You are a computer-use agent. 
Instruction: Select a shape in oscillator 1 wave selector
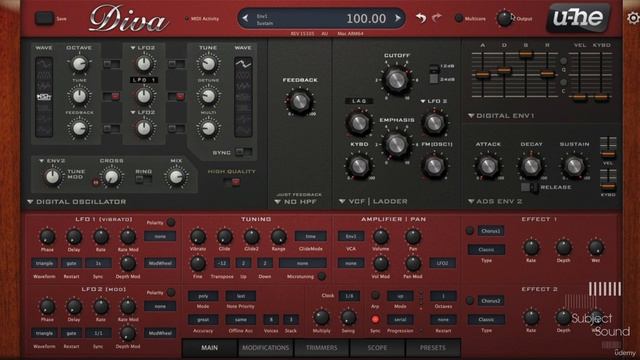pyautogui.click(x=44, y=97)
